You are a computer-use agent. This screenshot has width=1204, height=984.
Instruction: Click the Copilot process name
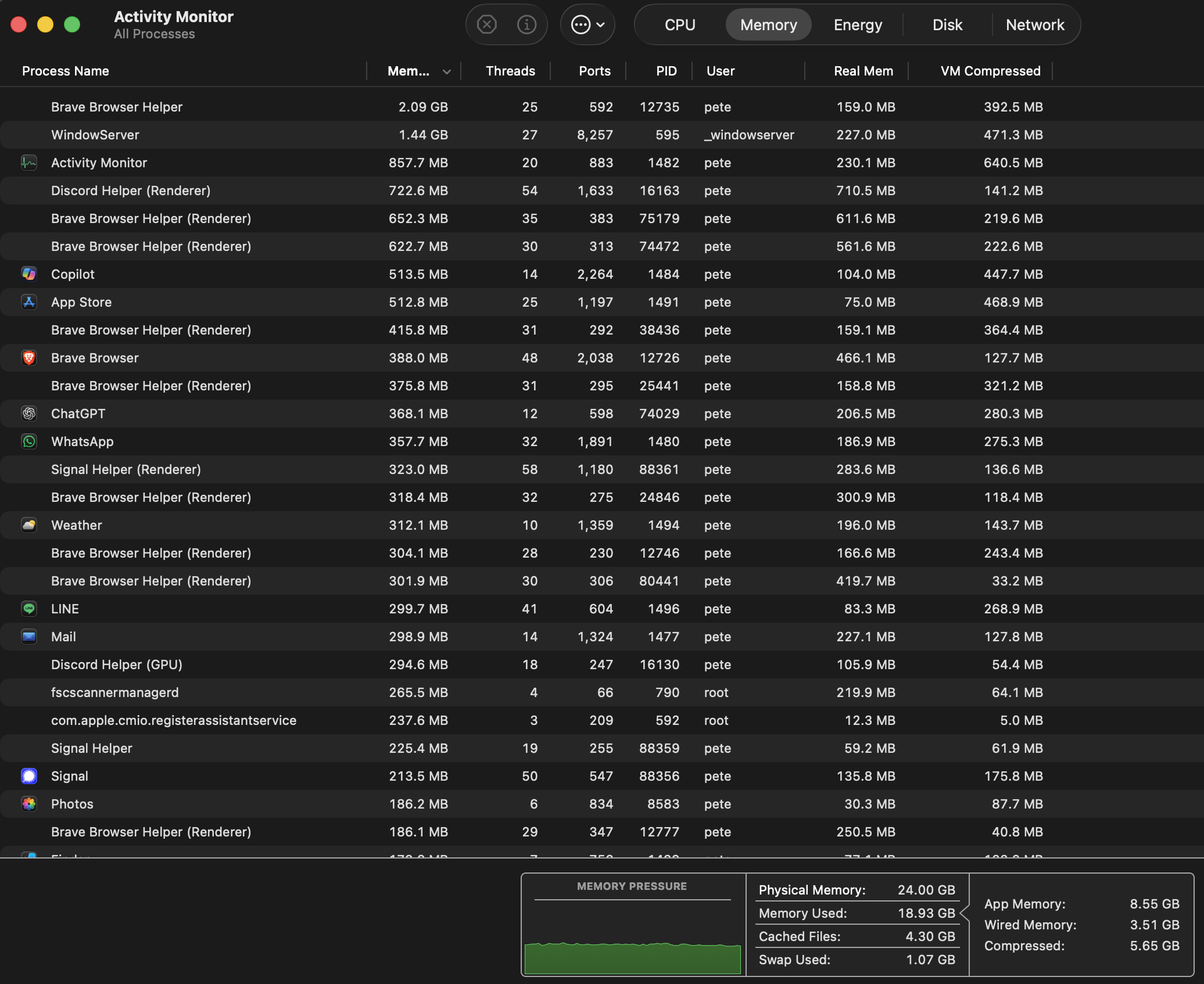point(73,274)
